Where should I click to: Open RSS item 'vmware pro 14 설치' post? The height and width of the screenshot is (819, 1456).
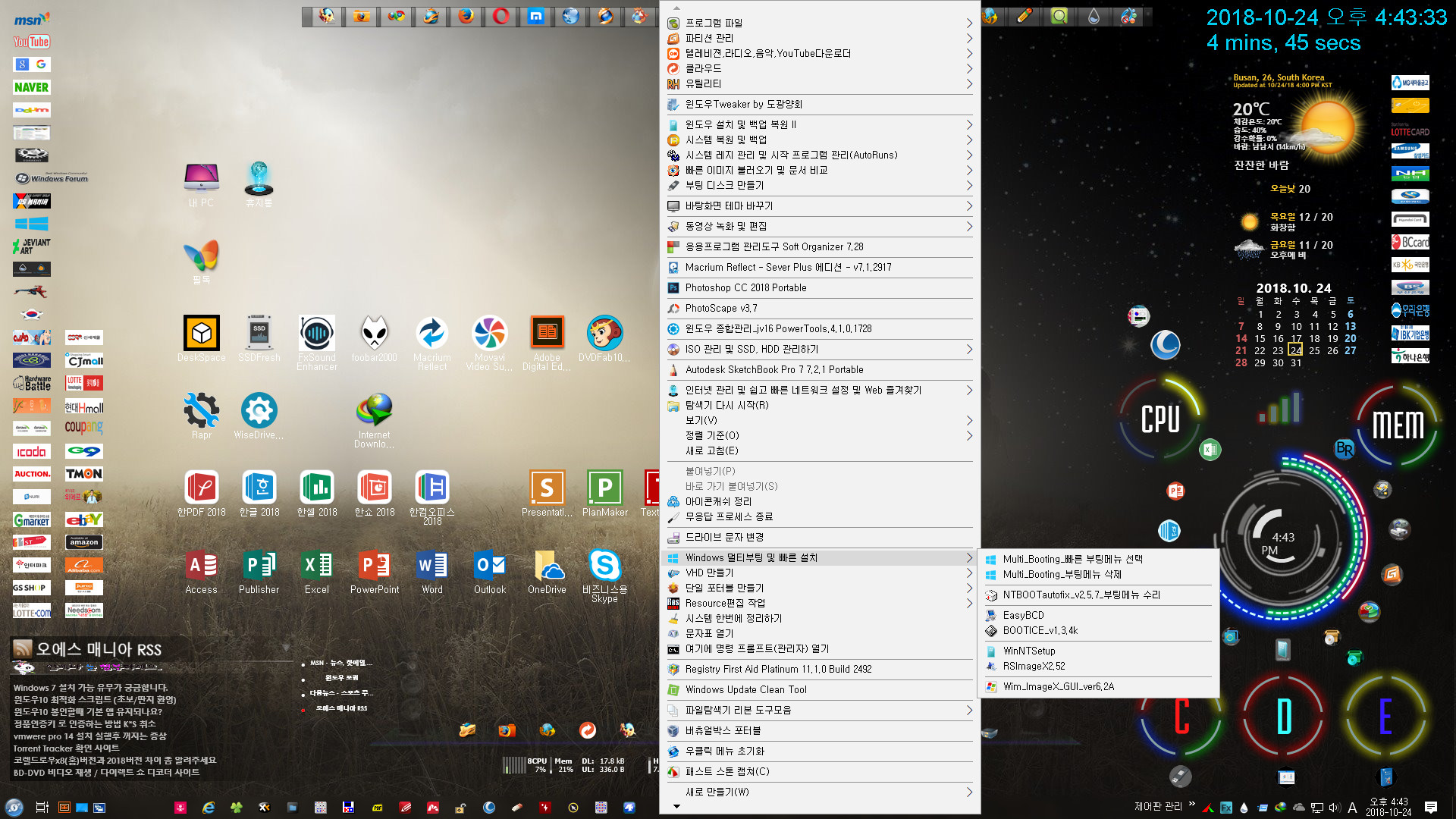click(89, 736)
